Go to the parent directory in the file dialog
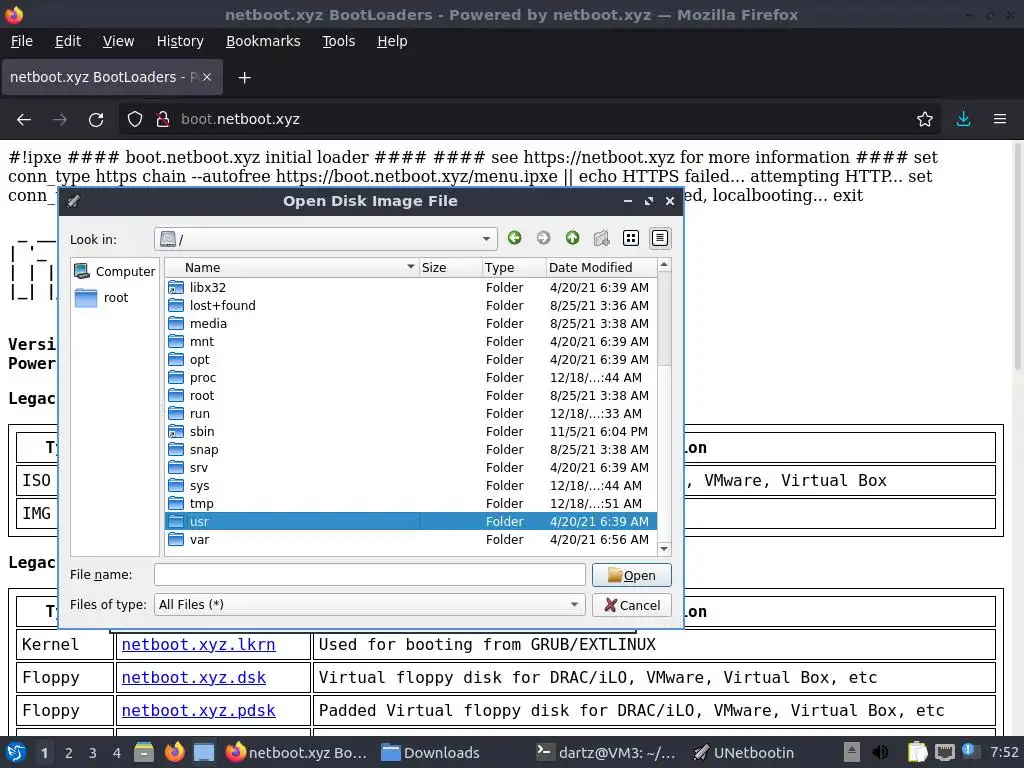The height and width of the screenshot is (768, 1024). click(573, 238)
